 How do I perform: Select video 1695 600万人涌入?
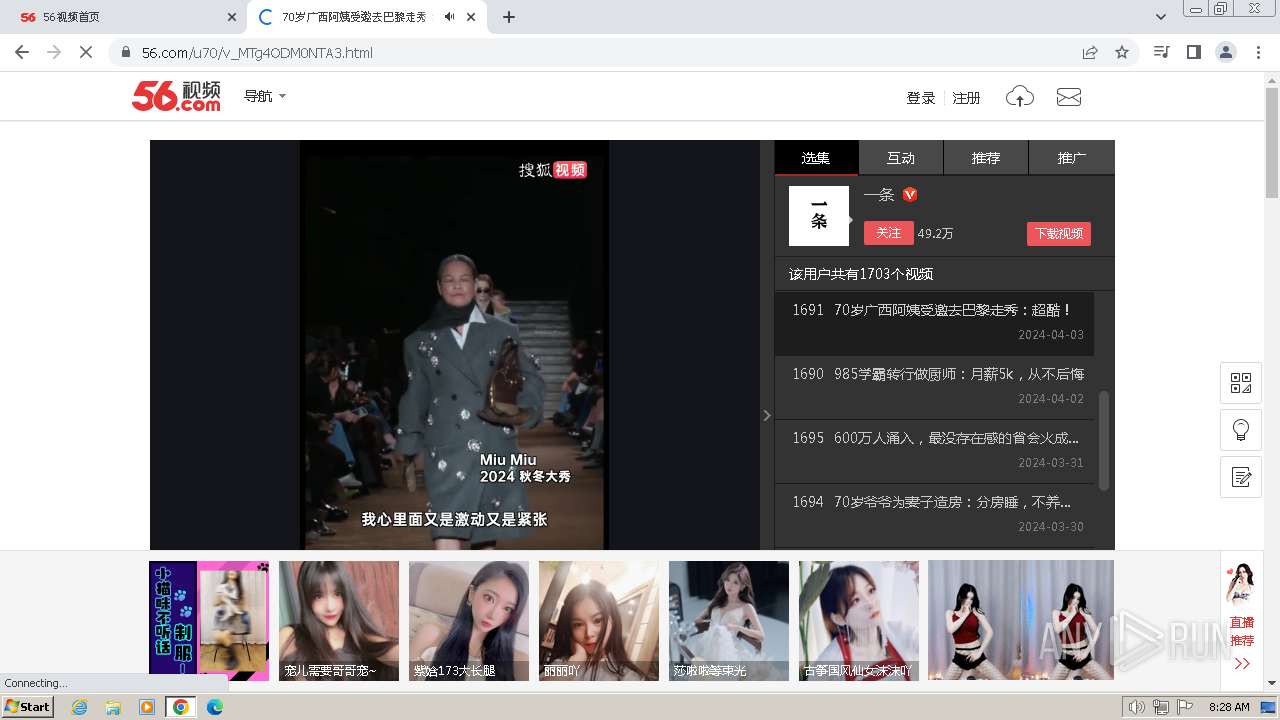934,451
